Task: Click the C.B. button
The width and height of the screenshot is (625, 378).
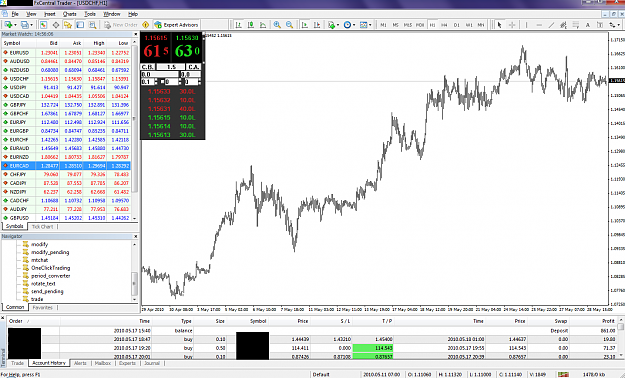Action: (148, 67)
